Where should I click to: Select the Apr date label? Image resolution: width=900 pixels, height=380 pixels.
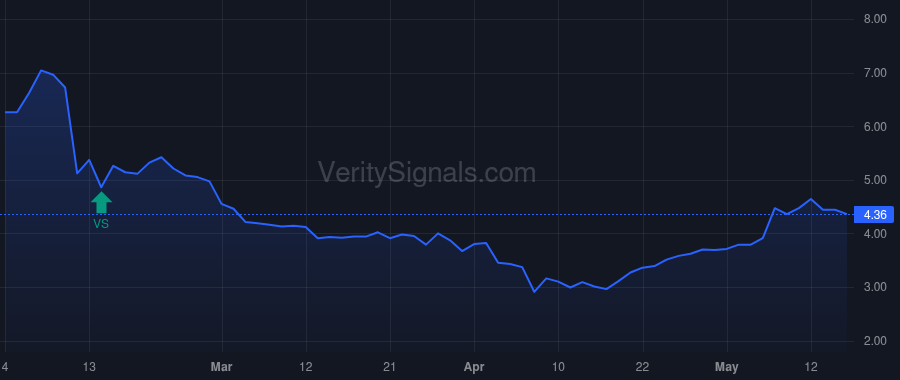[x=475, y=366]
